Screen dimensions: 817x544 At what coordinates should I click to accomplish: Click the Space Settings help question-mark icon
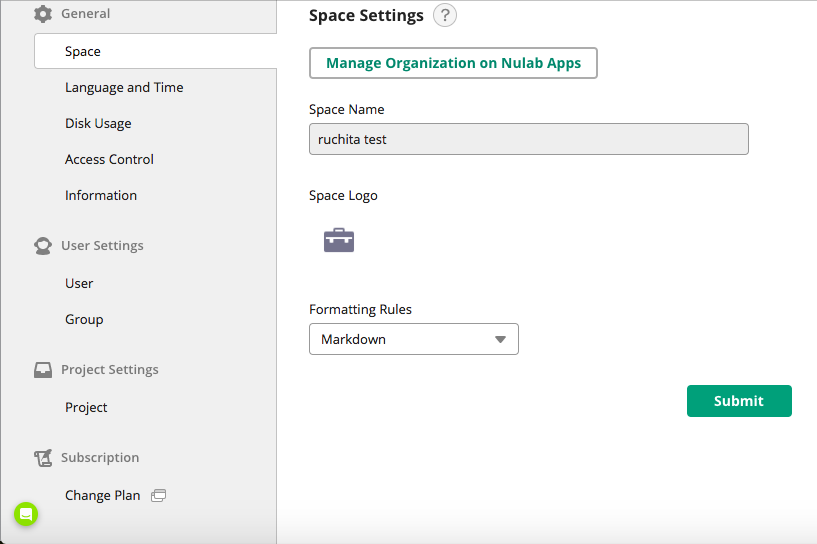[444, 15]
